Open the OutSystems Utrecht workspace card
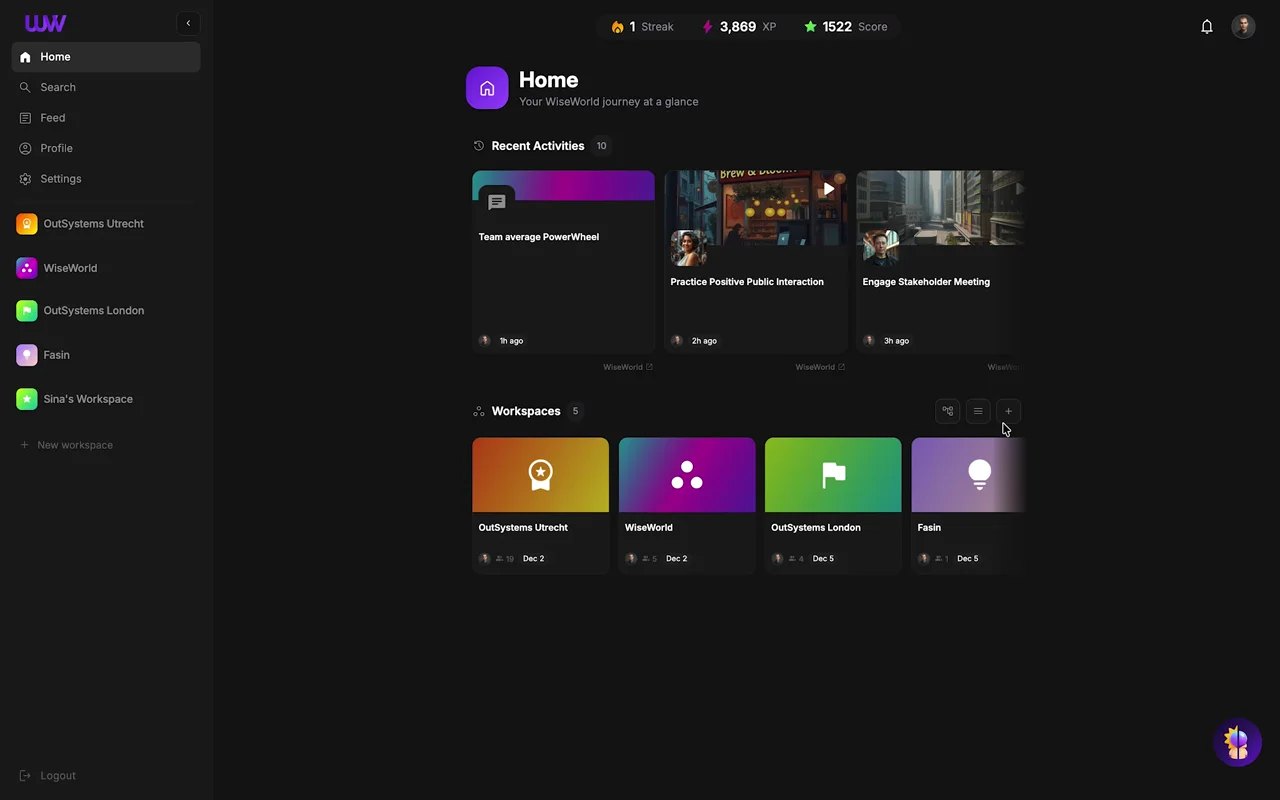The width and height of the screenshot is (1280, 800). [x=540, y=500]
